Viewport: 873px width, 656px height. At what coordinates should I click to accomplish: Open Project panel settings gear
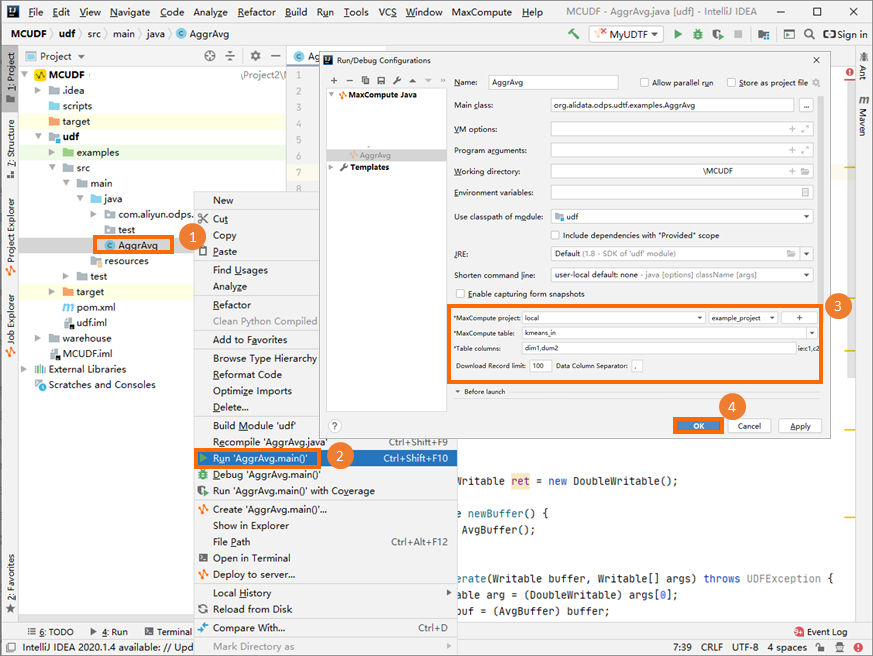click(255, 57)
